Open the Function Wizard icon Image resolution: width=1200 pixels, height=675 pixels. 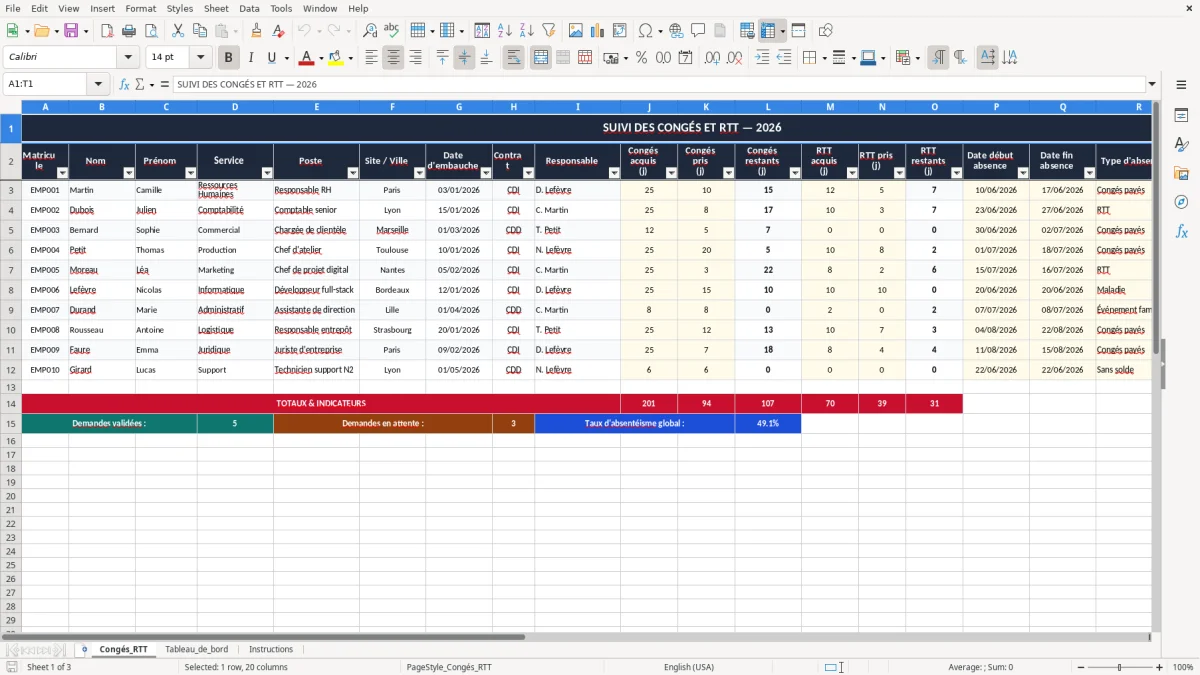(x=124, y=84)
